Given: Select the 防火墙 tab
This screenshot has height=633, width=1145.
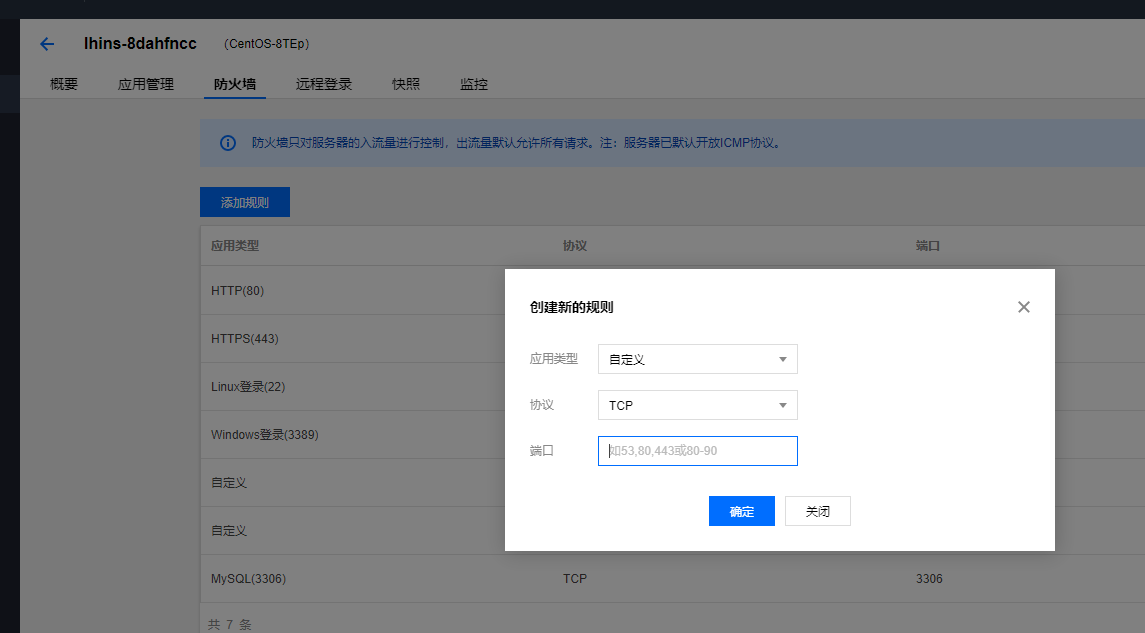Looking at the screenshot, I should coord(234,84).
